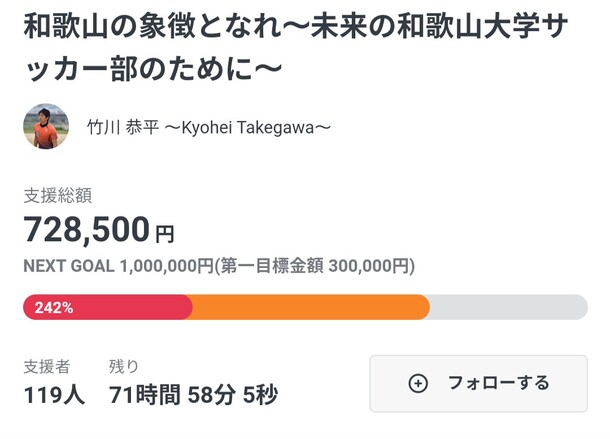Click the 119人 supporter count
This screenshot has width=610, height=439.
tap(56, 394)
